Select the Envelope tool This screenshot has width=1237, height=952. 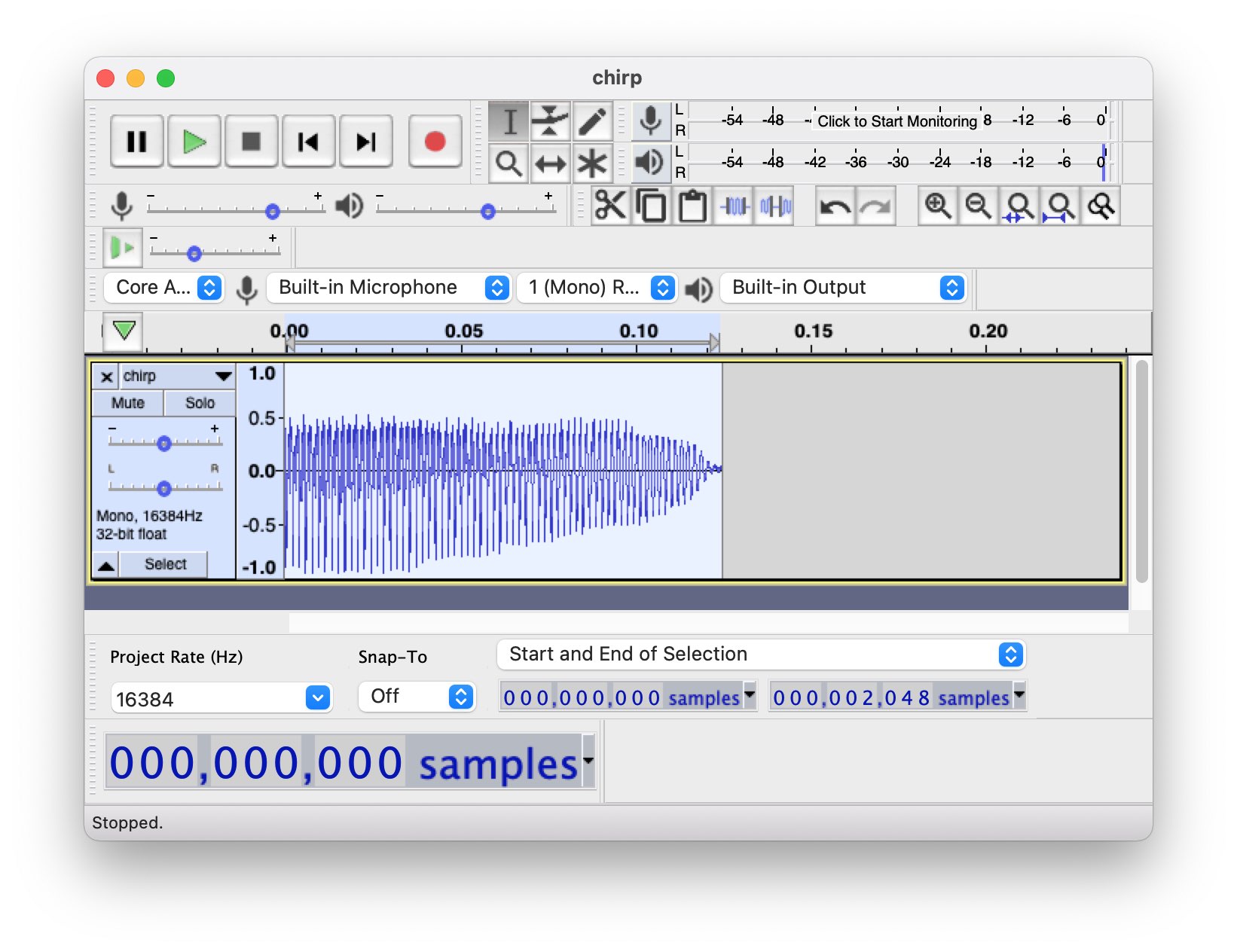pyautogui.click(x=550, y=121)
